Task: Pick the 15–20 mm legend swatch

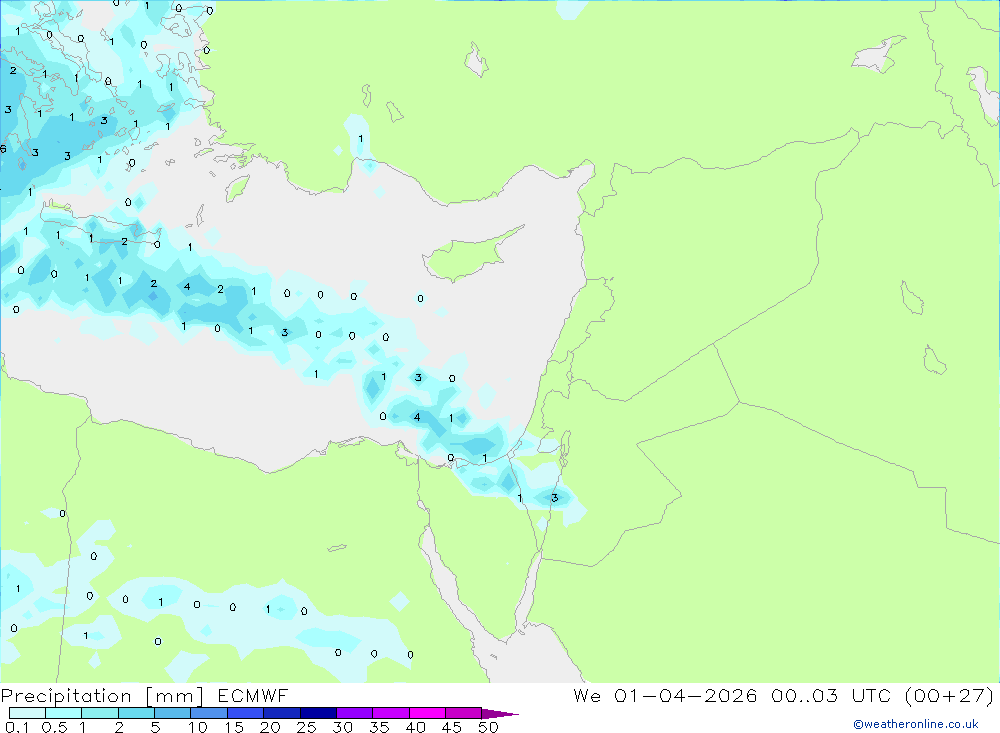Action: click(246, 713)
